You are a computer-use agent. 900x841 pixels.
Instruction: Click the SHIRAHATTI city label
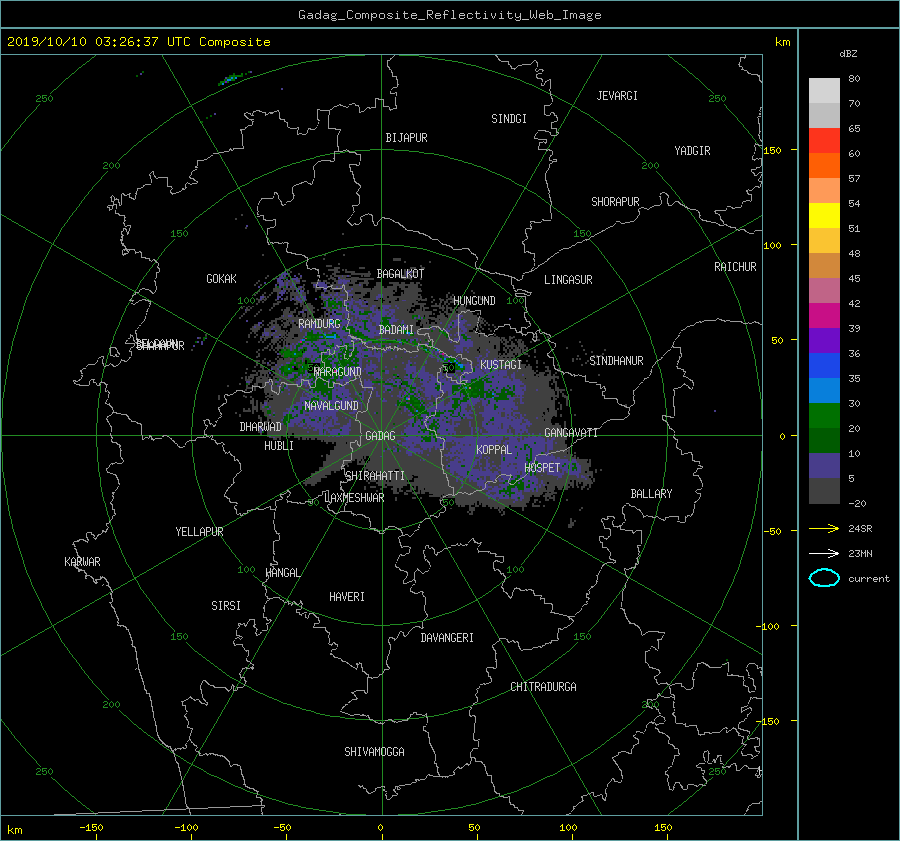(375, 476)
